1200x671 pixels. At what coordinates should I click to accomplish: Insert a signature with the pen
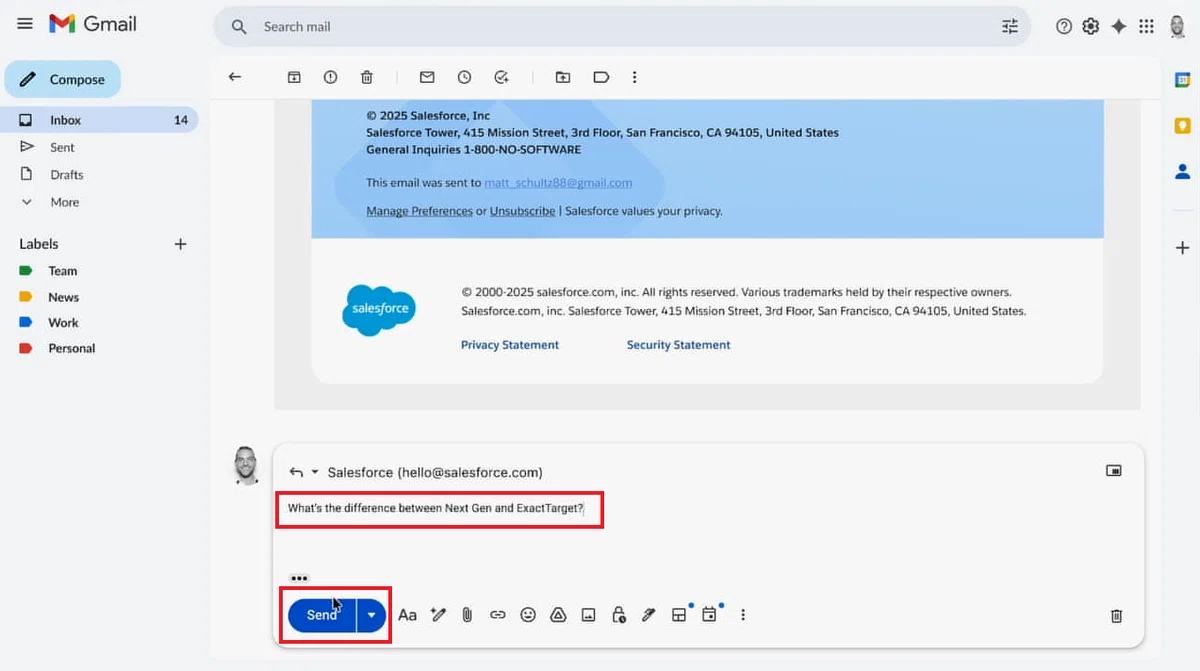point(648,615)
